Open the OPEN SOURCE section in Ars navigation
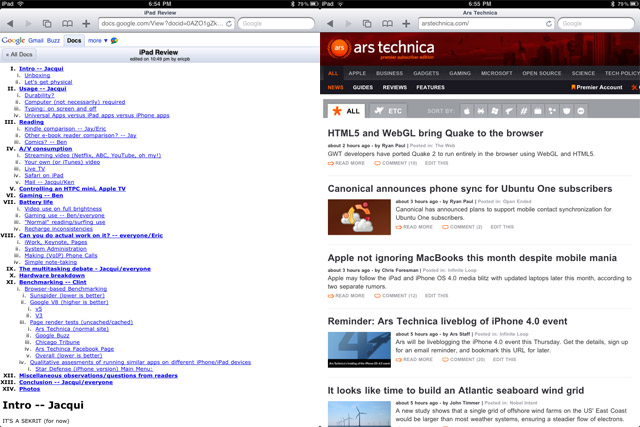The image size is (640, 427). [x=542, y=73]
